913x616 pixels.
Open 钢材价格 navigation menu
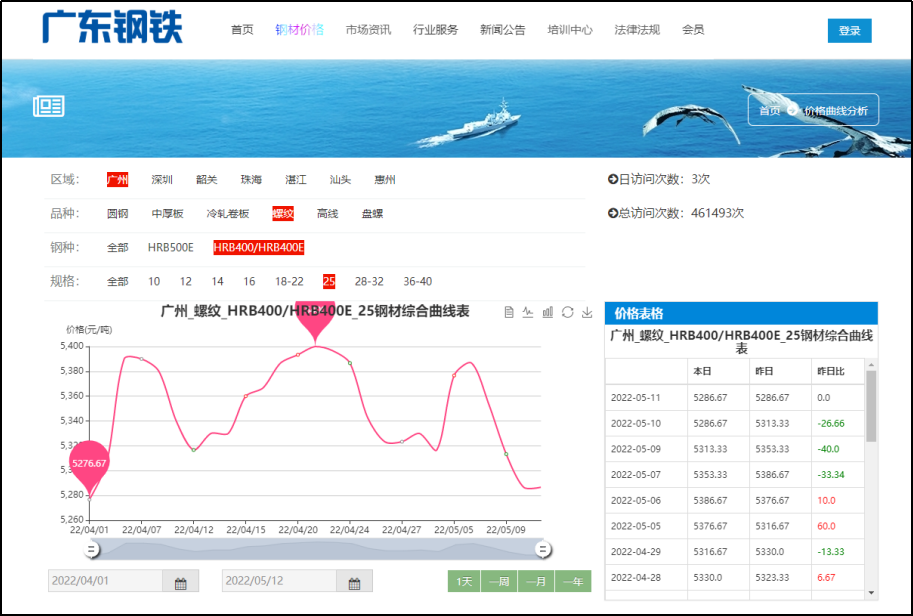pos(299,30)
